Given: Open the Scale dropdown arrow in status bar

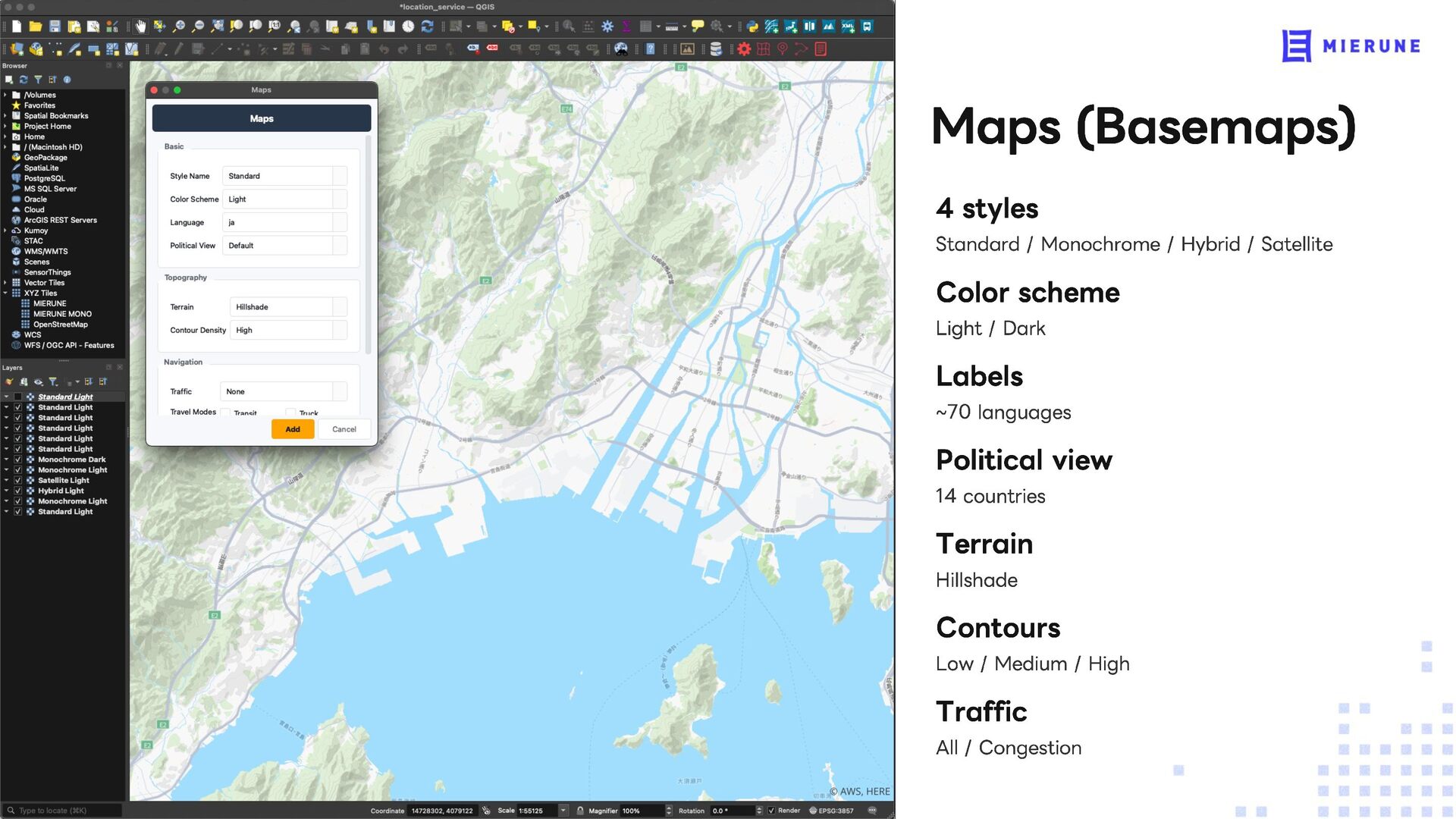Looking at the screenshot, I should coord(563,811).
